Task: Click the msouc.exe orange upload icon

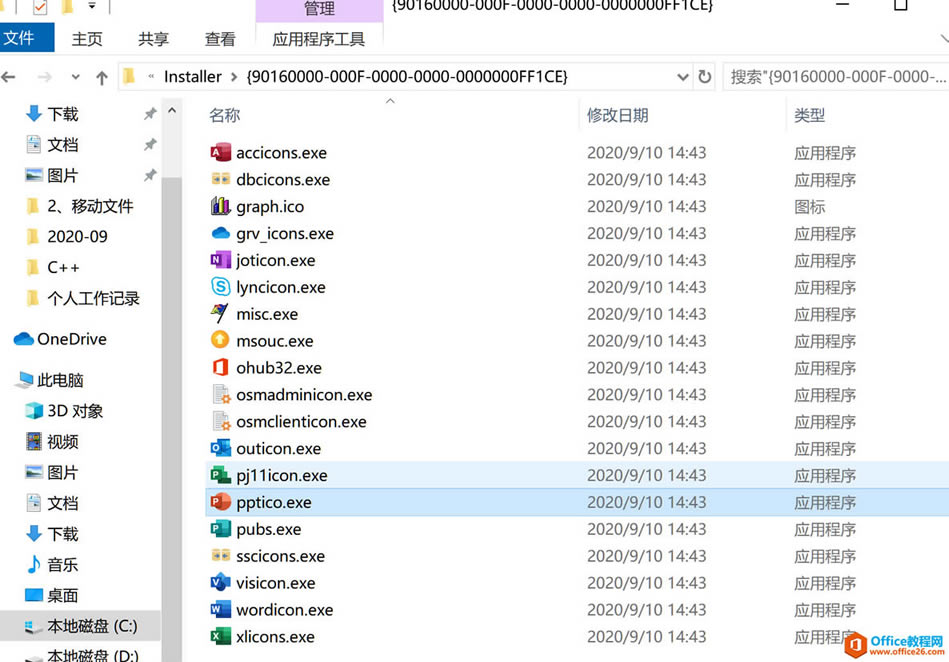Action: click(220, 341)
